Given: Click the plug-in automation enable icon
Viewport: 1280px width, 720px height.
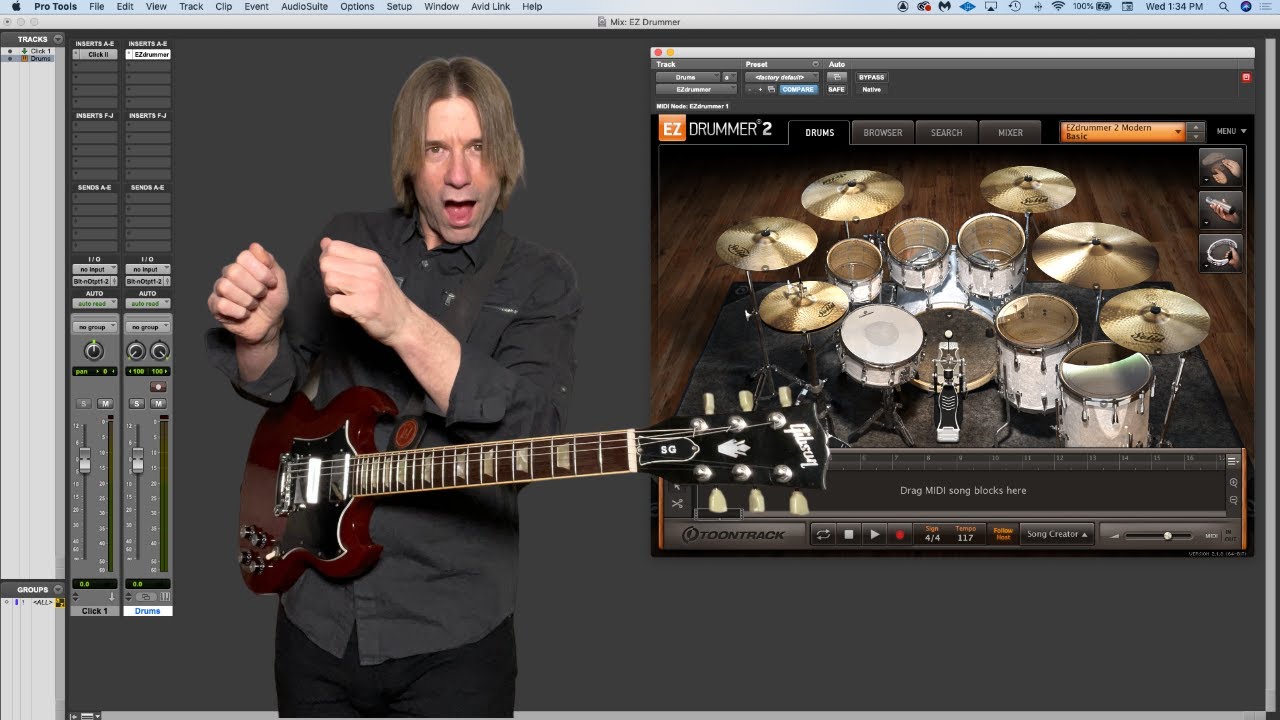Looking at the screenshot, I should point(837,77).
